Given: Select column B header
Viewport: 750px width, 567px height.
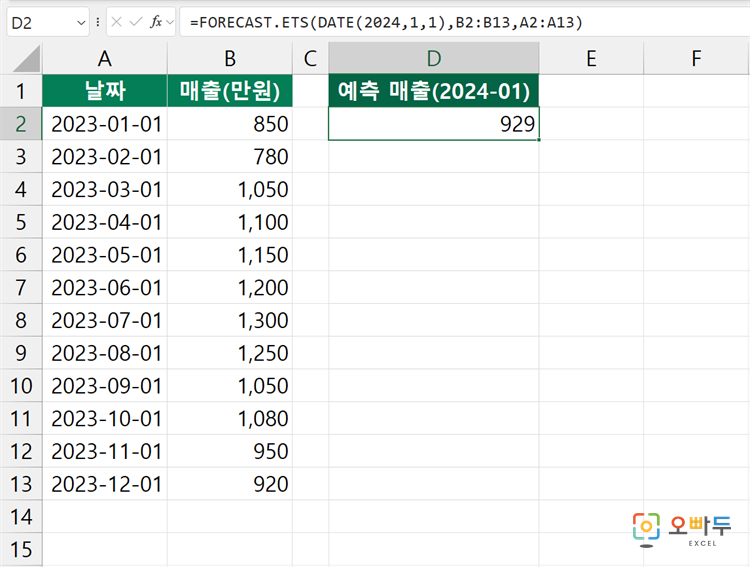Looking at the screenshot, I should click(230, 58).
